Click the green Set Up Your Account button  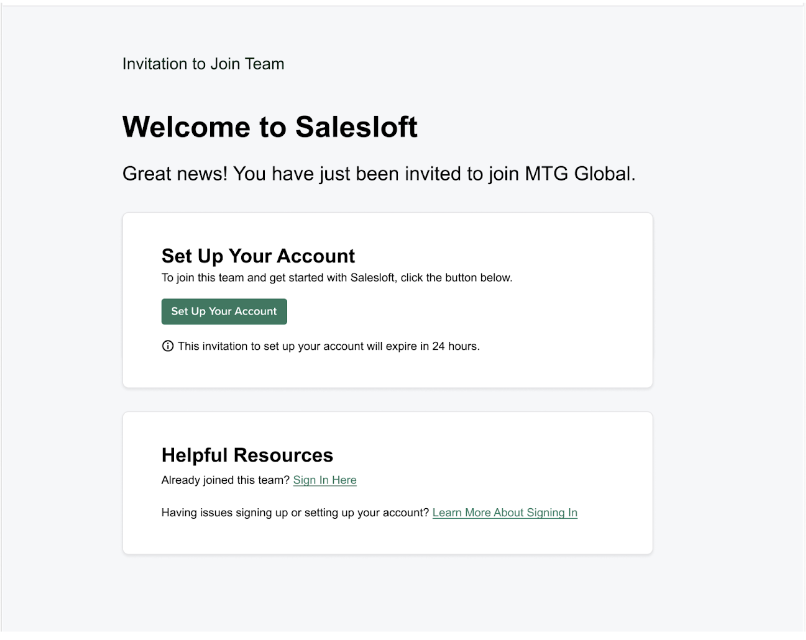(x=223, y=311)
